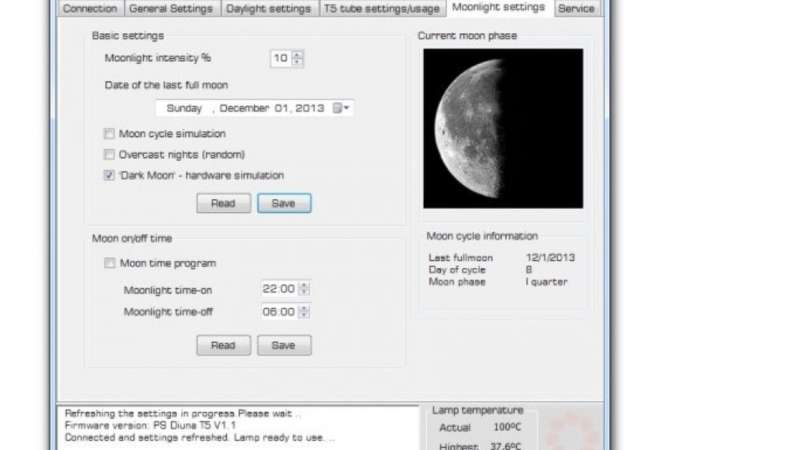Enable the Moon time program checkbox
This screenshot has height=450, width=800.
click(109, 264)
